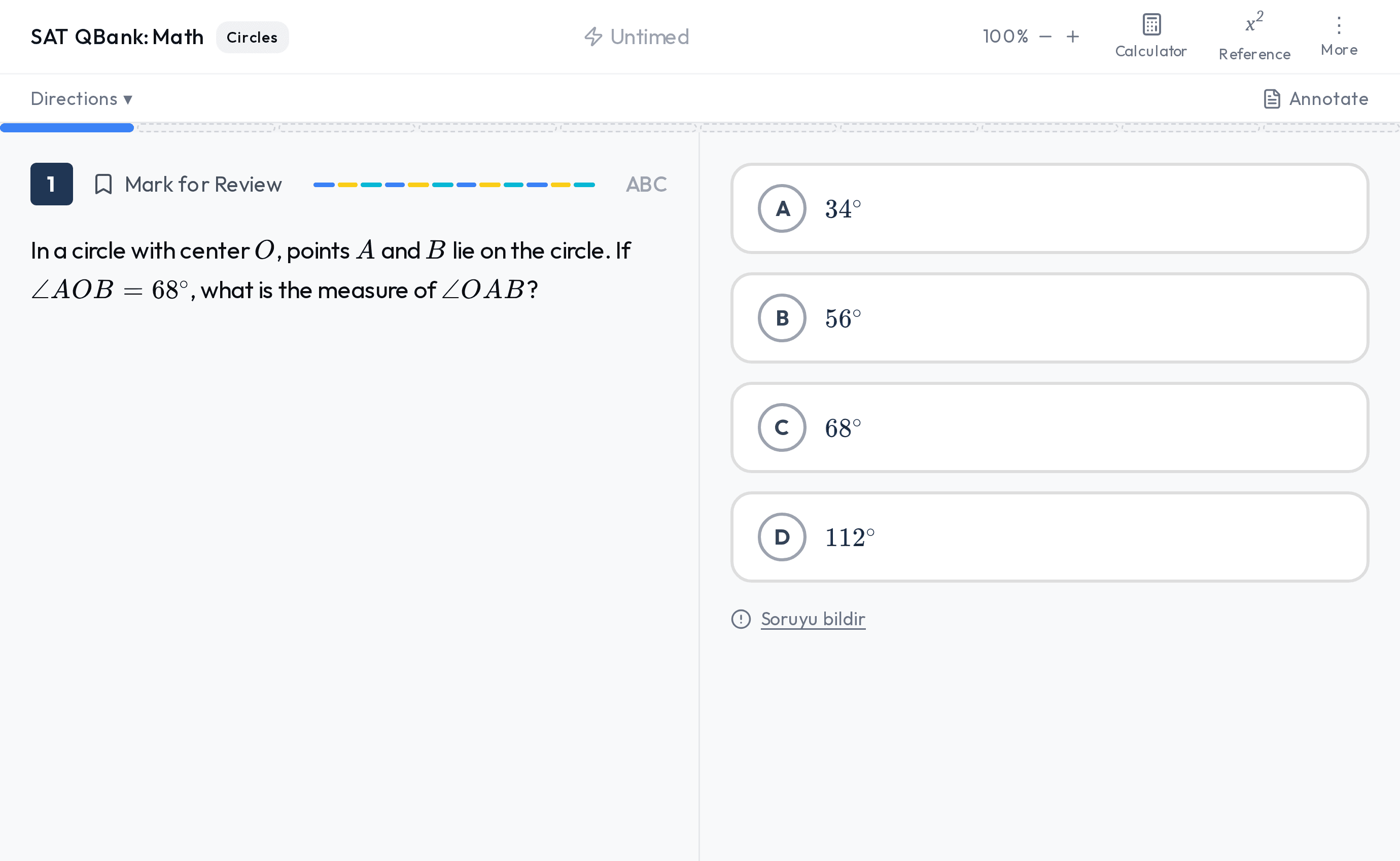Select answer choice B, 56°
The height and width of the screenshot is (861, 1400).
[1049, 318]
